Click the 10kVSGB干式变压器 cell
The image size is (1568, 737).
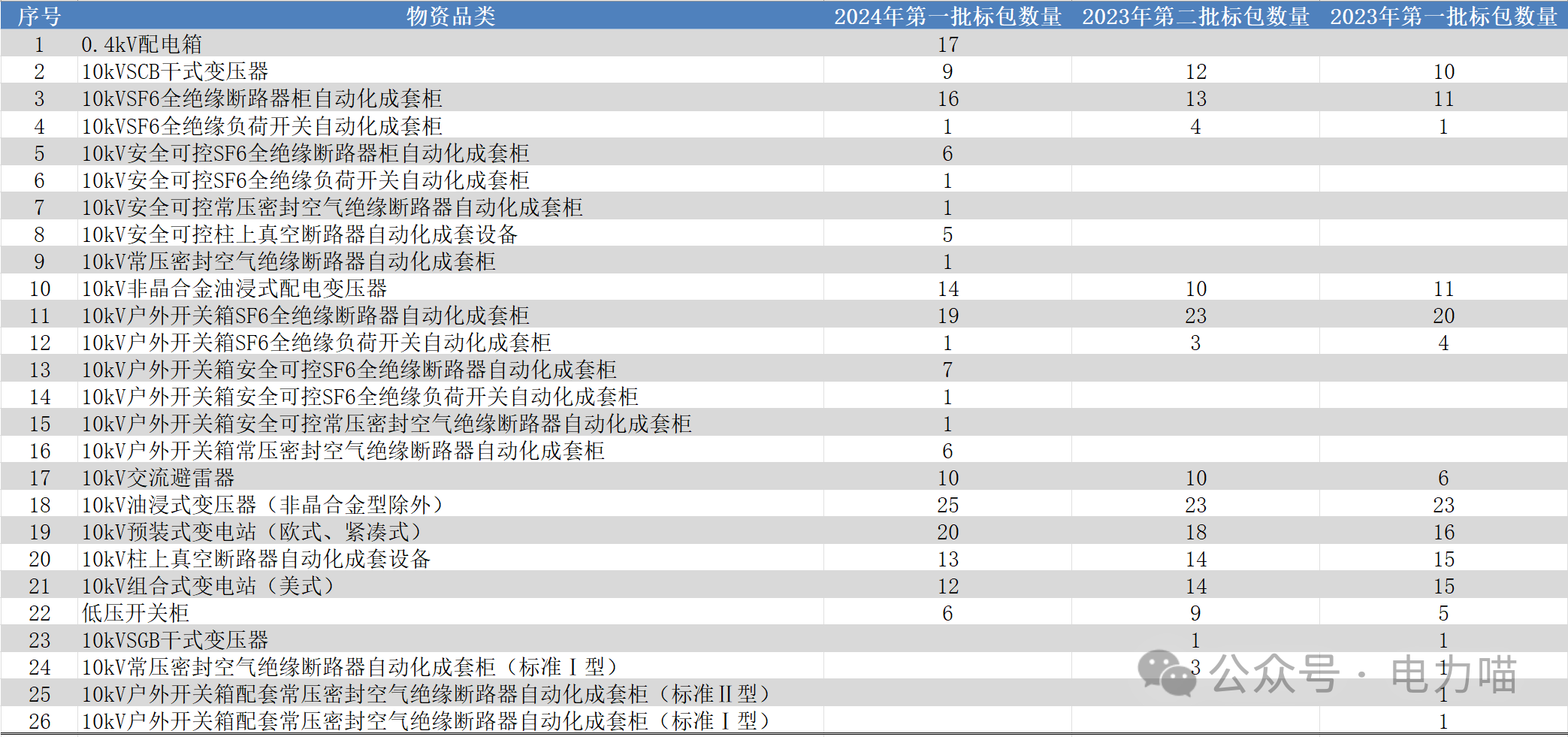point(175,640)
